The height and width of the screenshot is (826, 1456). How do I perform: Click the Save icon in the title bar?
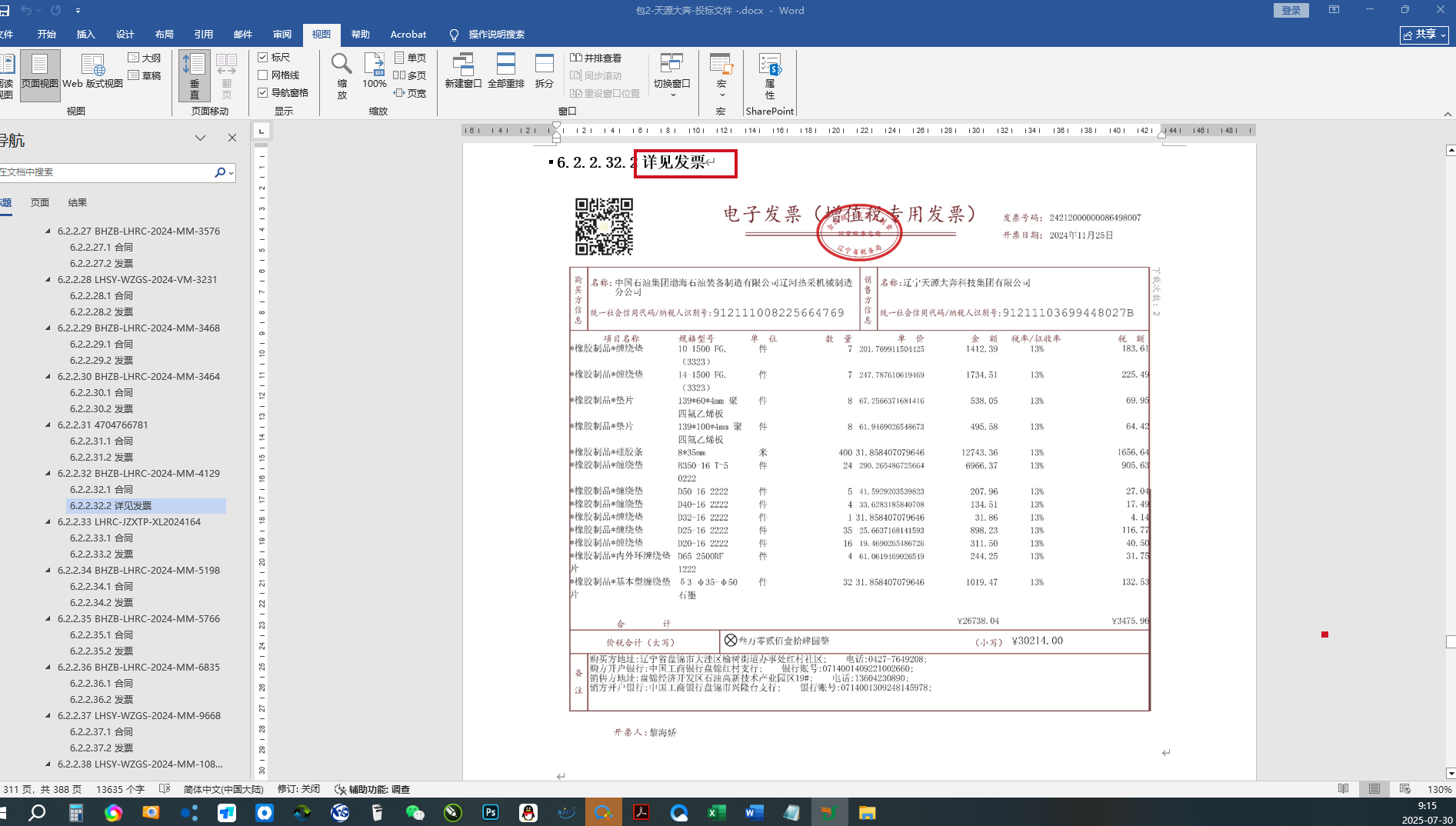[x=5, y=11]
